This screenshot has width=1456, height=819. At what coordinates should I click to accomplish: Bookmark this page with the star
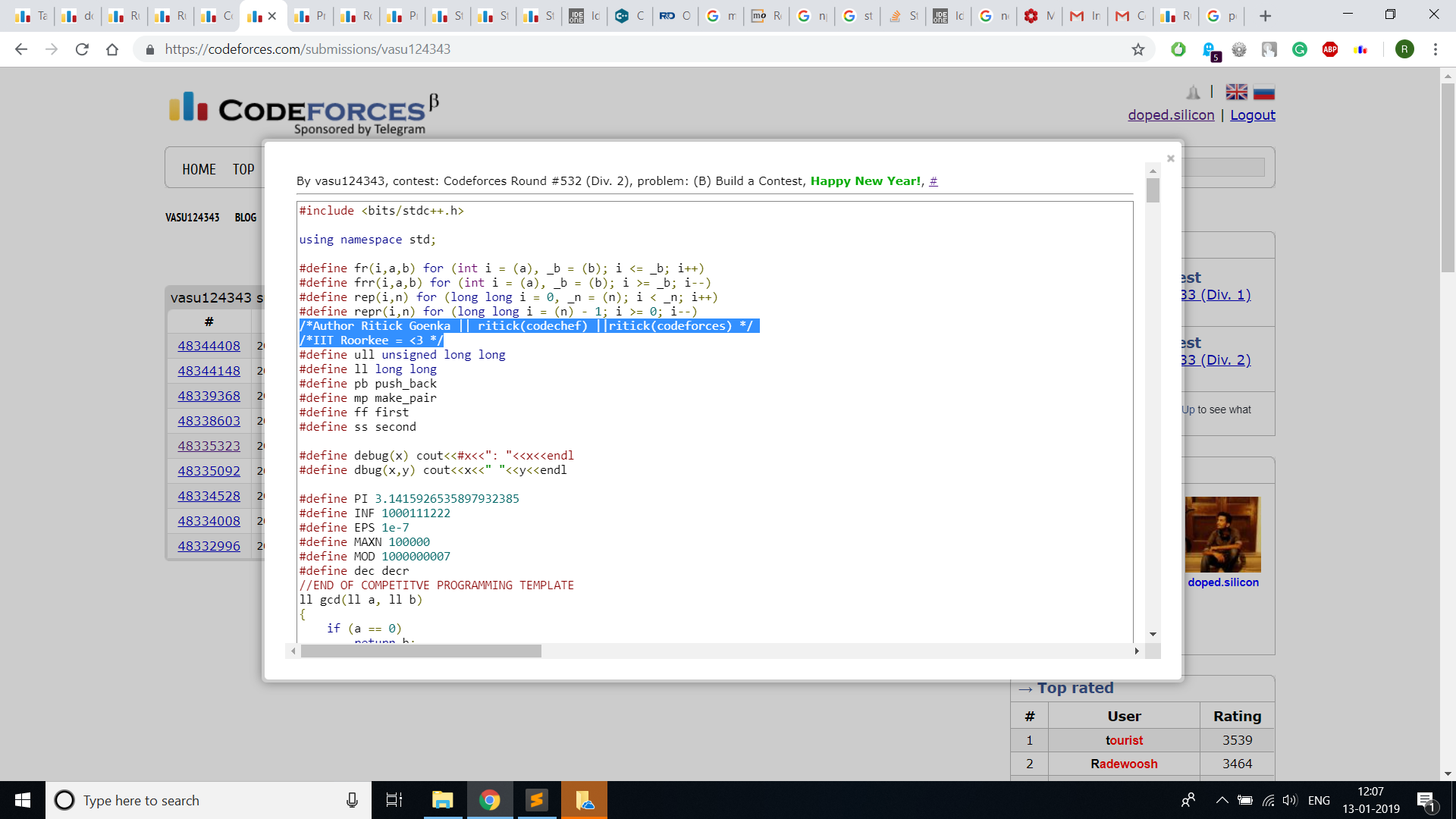tap(1138, 49)
